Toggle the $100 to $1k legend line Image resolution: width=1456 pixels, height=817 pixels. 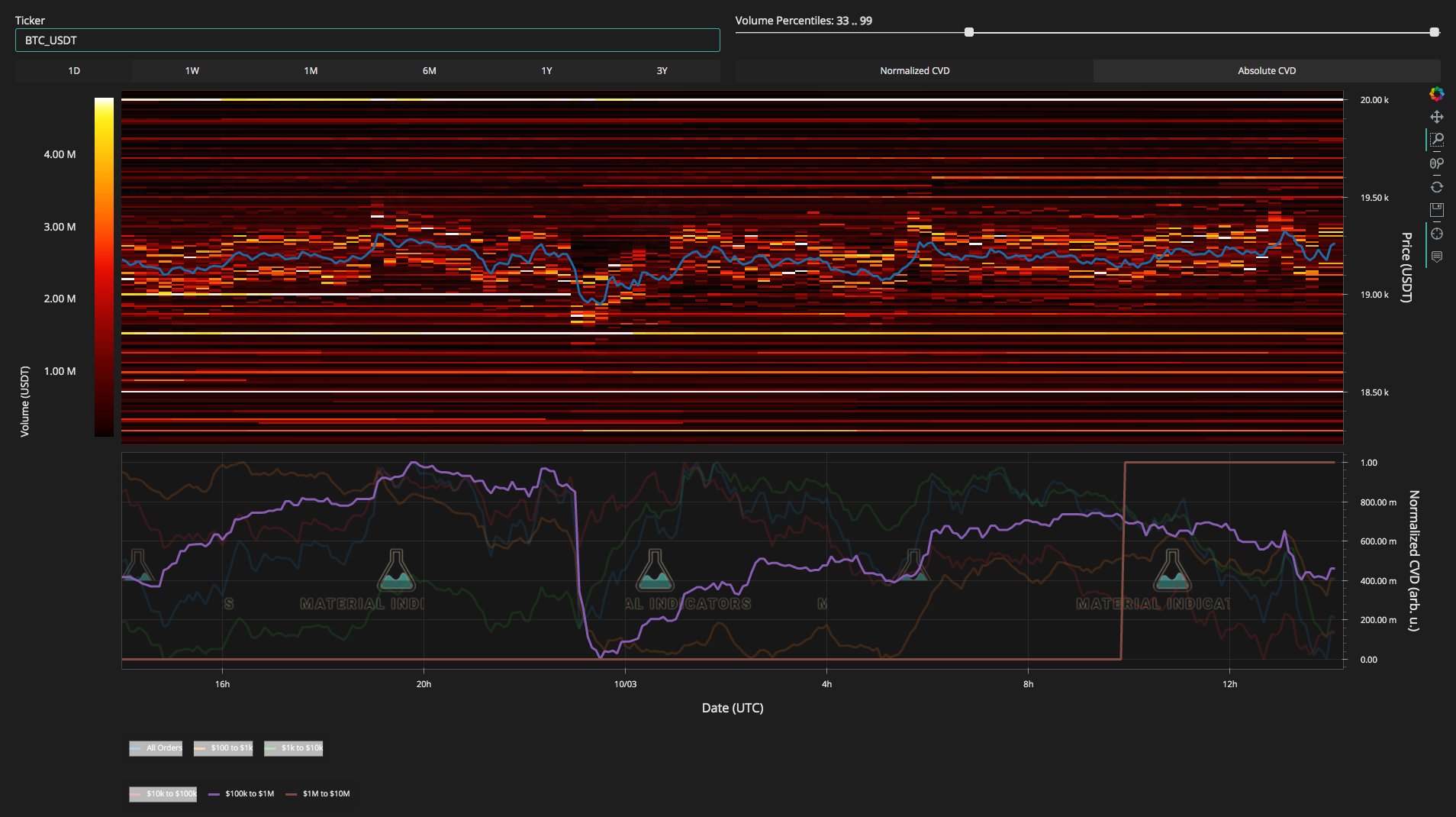coord(223,748)
